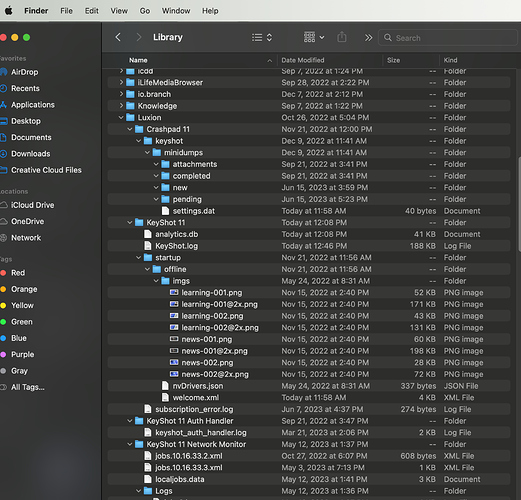Collapse the KeyShot 11 folder
Screen dimensions: 521x500
pyautogui.click(x=130, y=222)
